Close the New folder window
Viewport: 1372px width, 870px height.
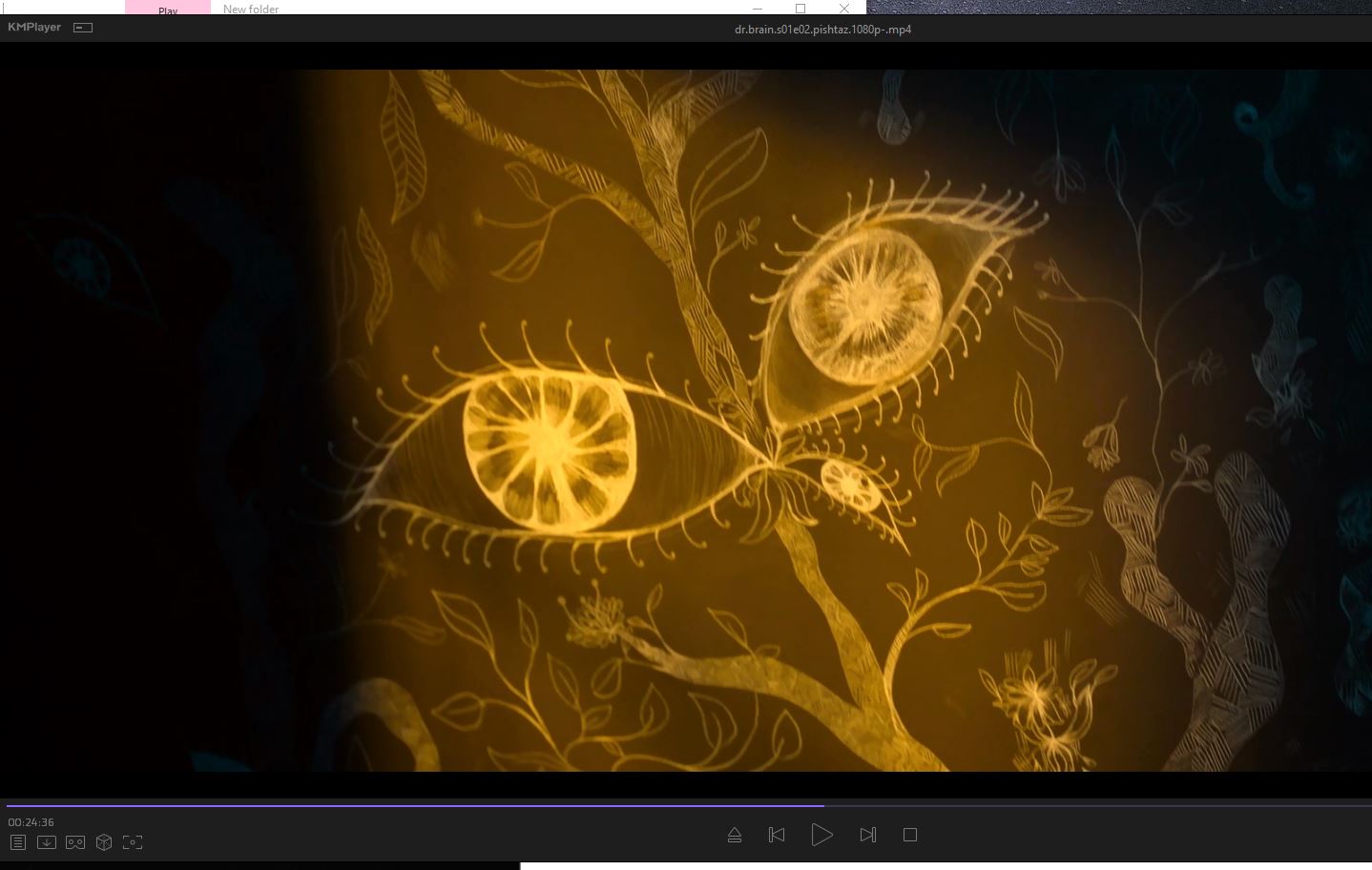843,9
